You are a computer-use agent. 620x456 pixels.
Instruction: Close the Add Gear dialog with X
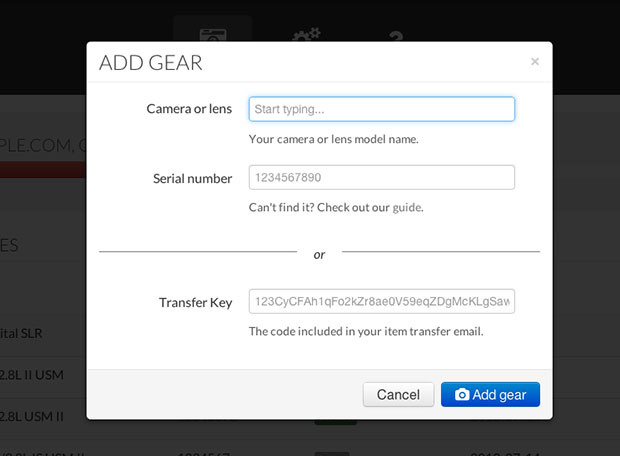coord(535,62)
